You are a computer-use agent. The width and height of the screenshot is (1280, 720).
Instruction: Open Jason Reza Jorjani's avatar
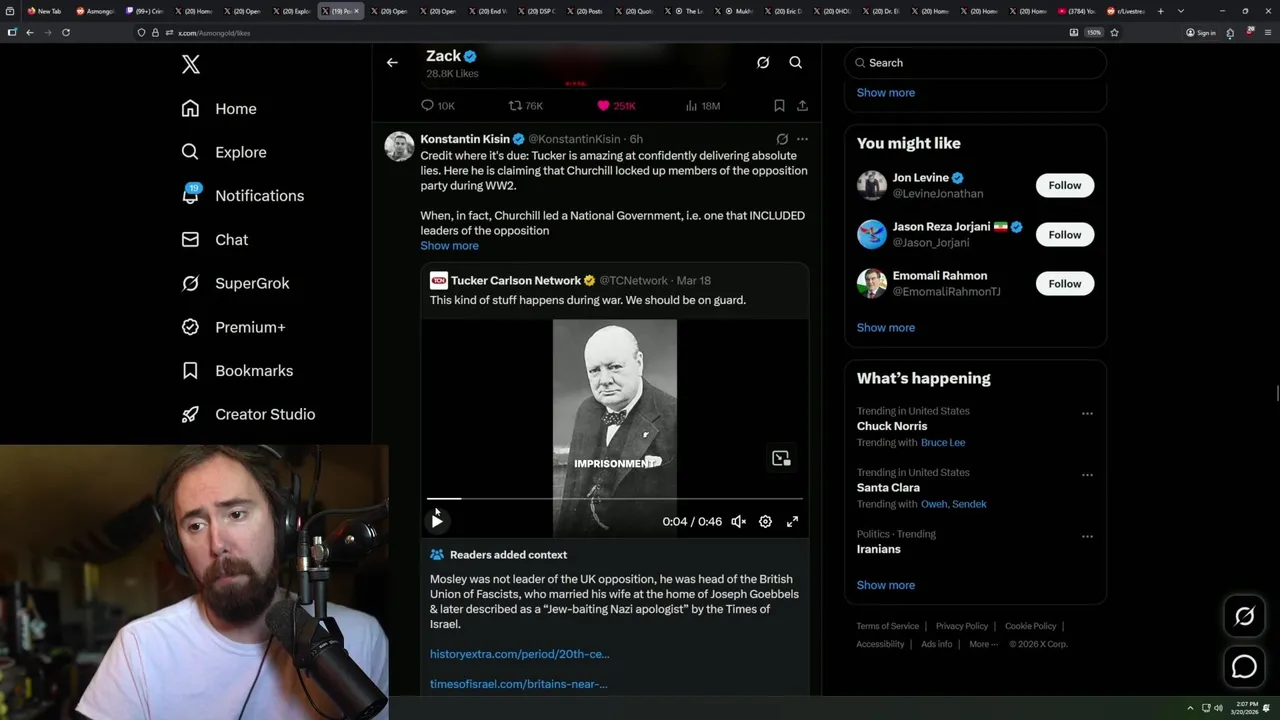point(872,234)
